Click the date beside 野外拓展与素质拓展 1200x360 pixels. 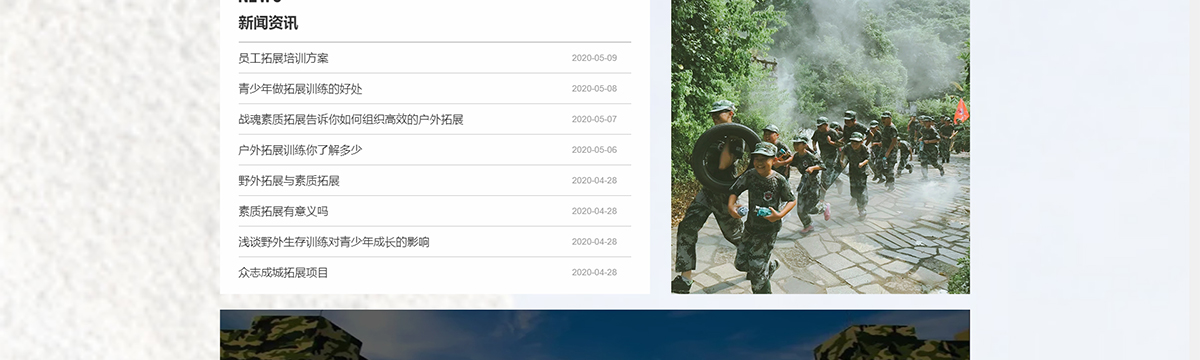click(594, 181)
